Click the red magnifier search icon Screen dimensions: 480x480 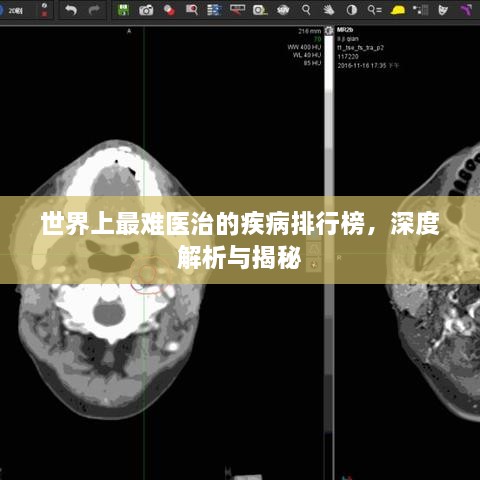coord(192,10)
